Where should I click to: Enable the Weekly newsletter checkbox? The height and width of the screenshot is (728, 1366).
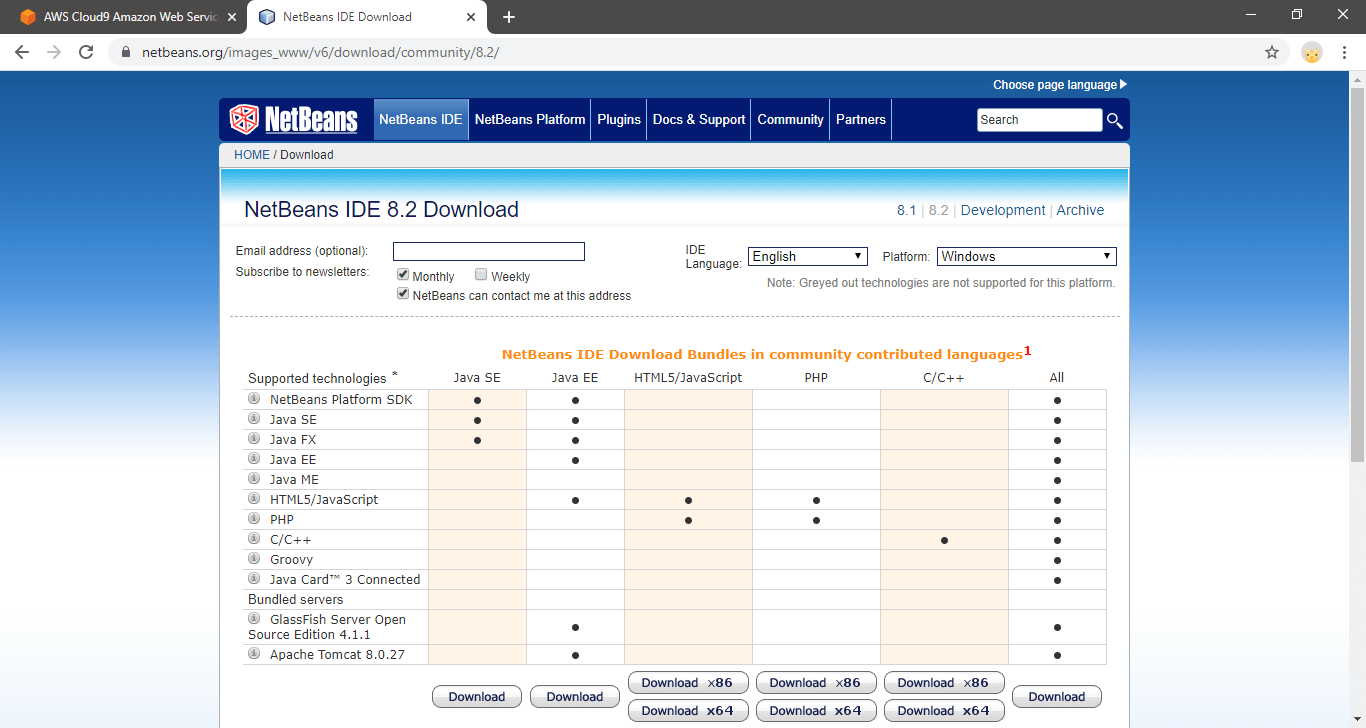[x=481, y=275]
